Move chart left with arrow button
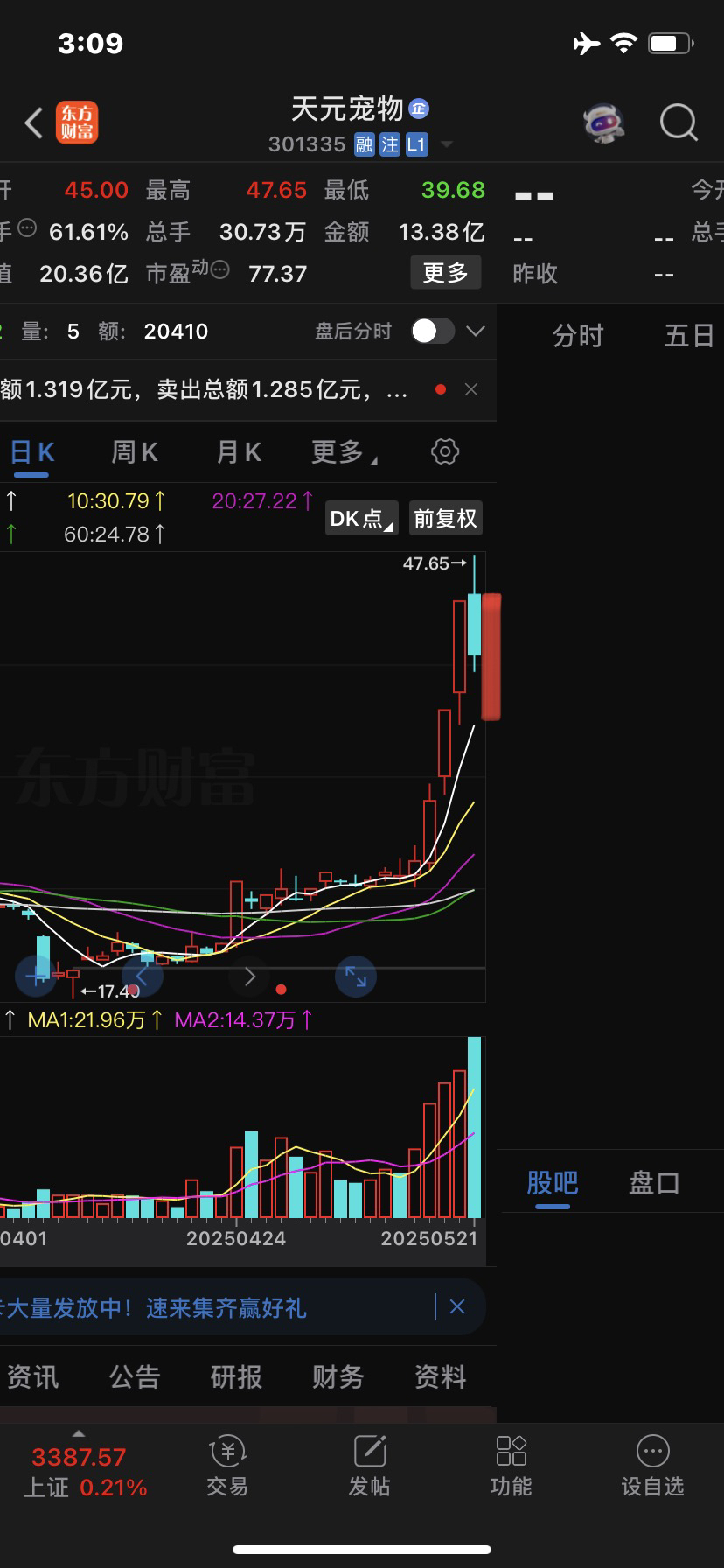 tap(143, 976)
